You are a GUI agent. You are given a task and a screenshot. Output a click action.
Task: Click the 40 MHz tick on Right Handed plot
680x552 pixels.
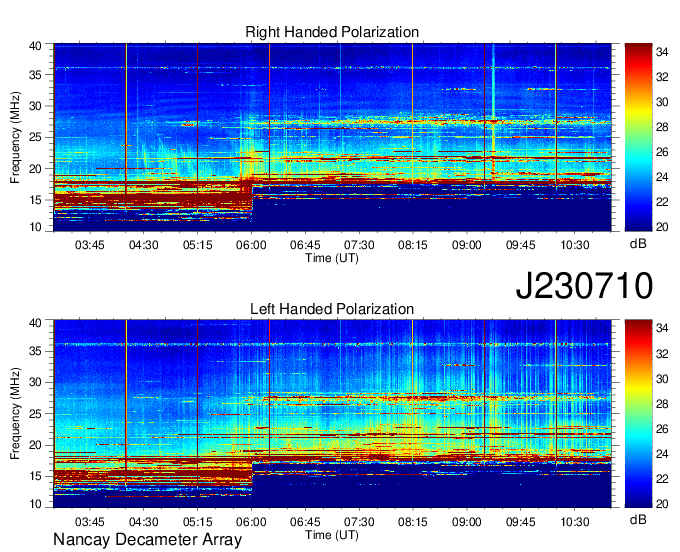pyautogui.click(x=36, y=46)
